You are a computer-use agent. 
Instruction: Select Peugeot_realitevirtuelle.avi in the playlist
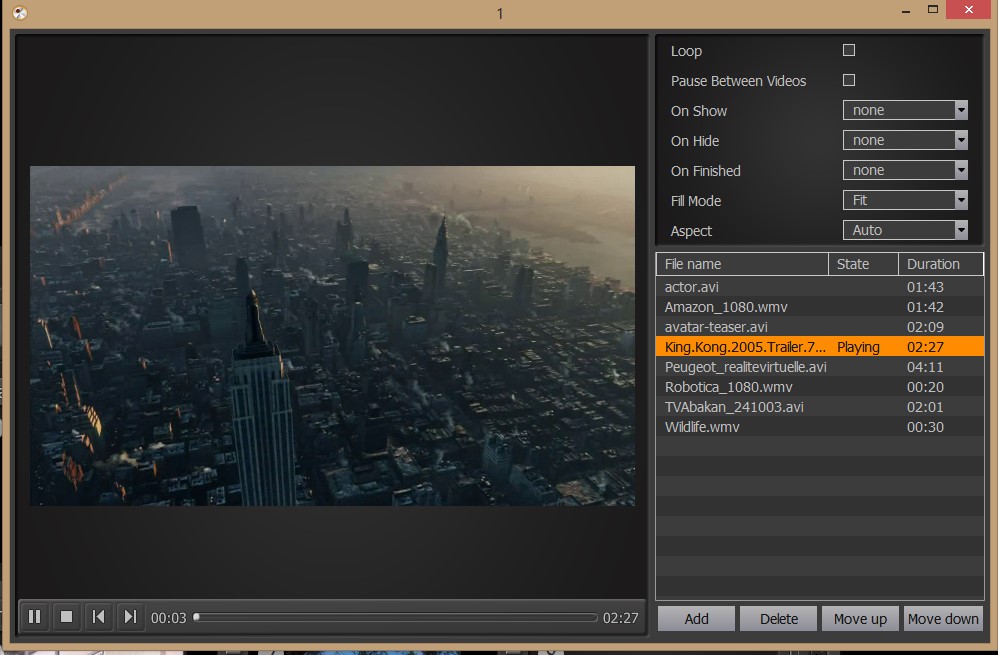click(x=820, y=367)
